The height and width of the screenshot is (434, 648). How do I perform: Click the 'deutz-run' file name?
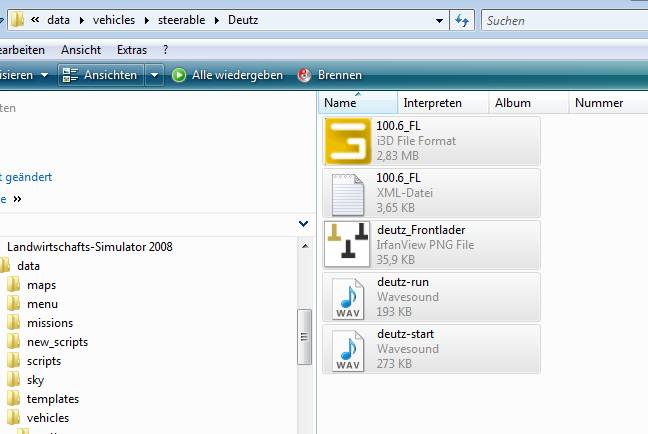(x=403, y=282)
